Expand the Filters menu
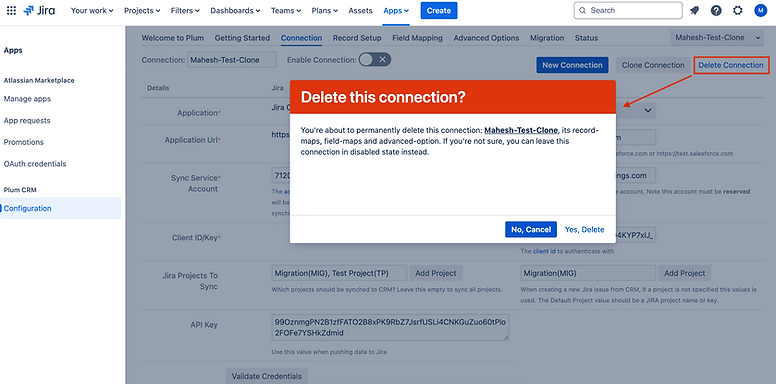The image size is (776, 384). click(185, 10)
